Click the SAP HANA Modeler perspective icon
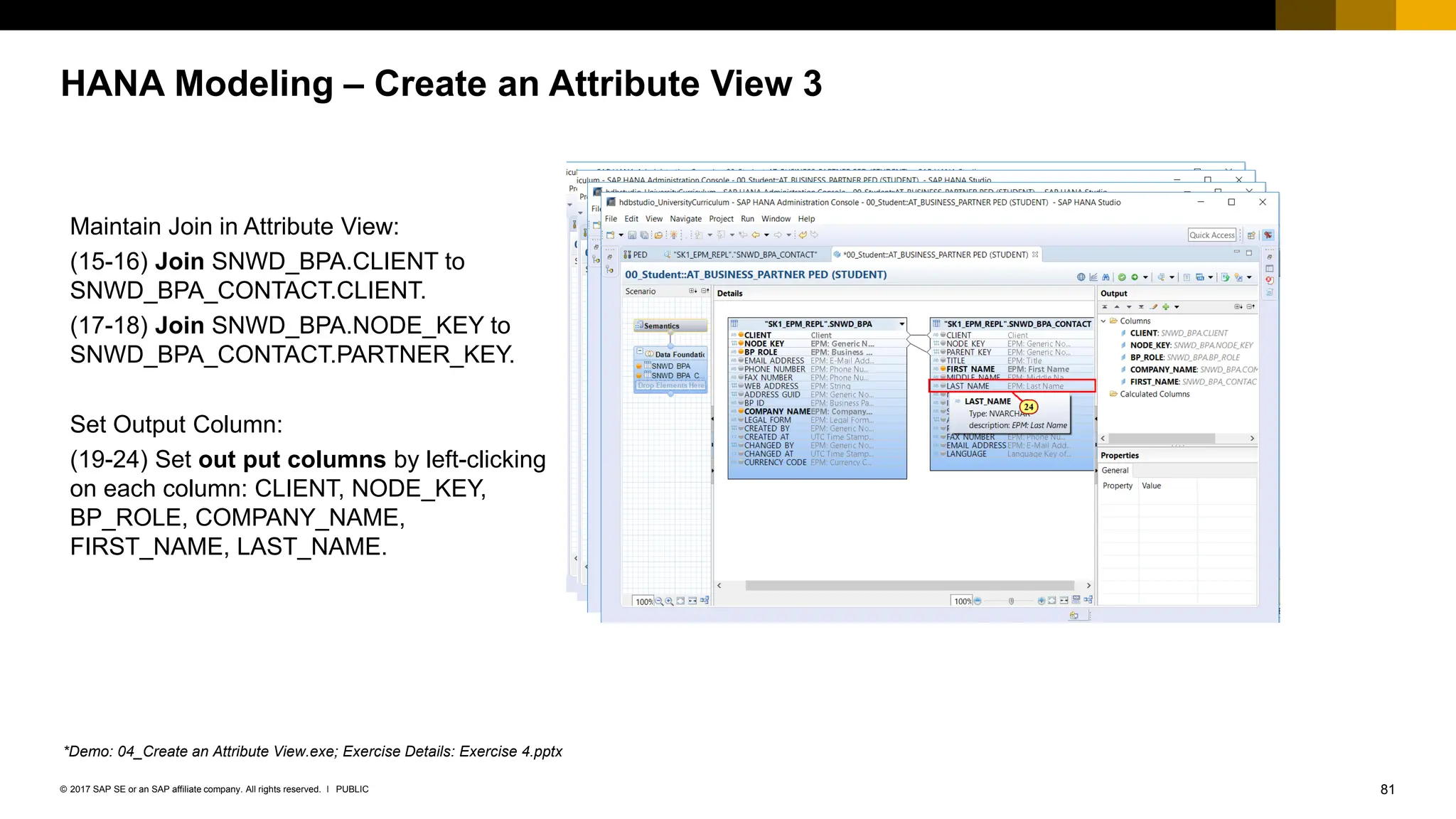Image resolution: width=1456 pixels, height=819 pixels. point(1268,235)
